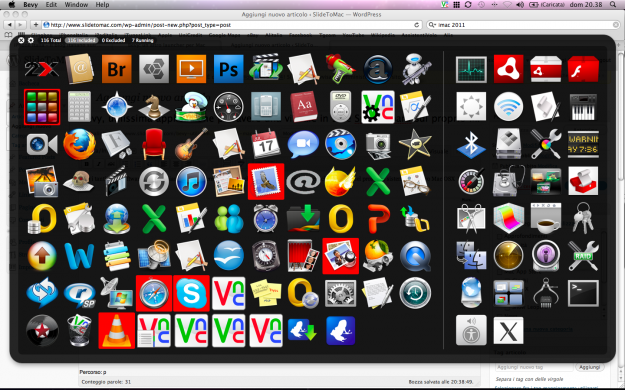
Task: Launch VoiceOver Utility icon
Action: coord(471,331)
